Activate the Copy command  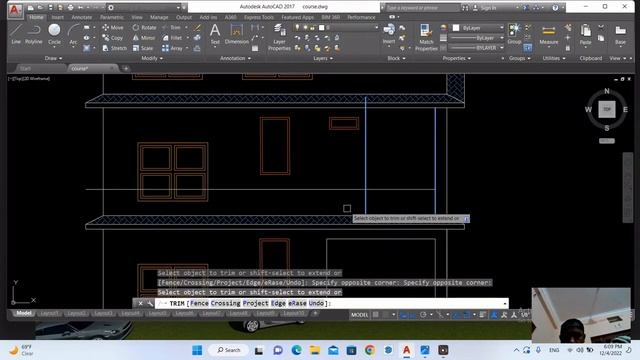[113, 38]
